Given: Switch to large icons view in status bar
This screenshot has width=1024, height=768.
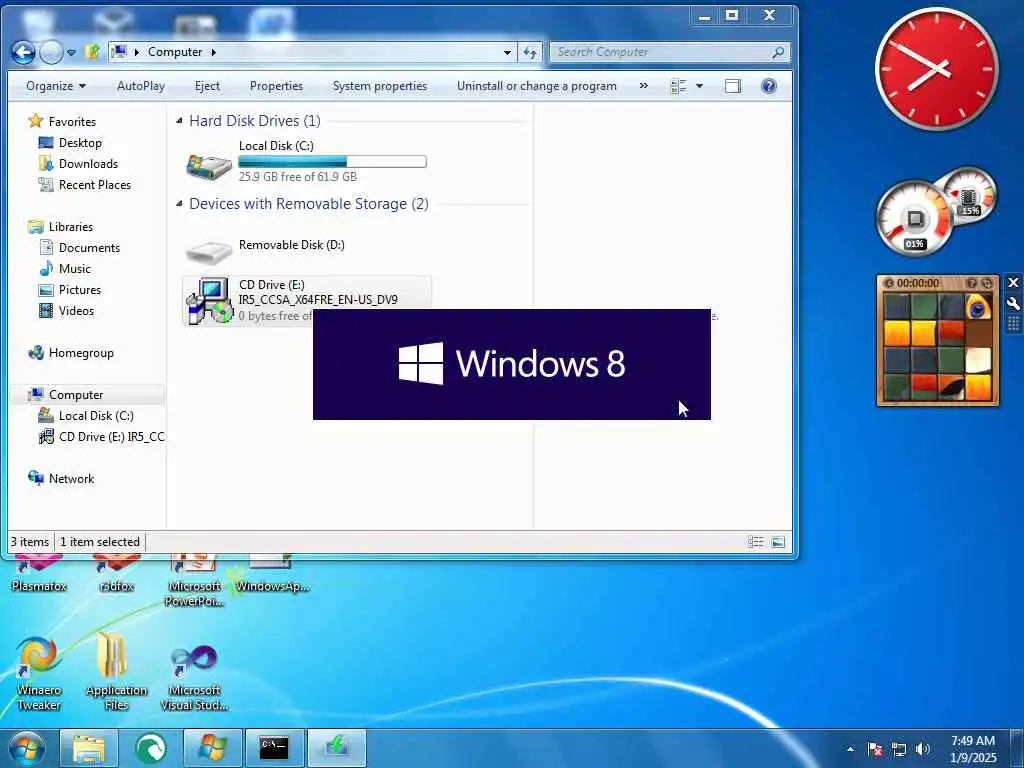Looking at the screenshot, I should [778, 542].
